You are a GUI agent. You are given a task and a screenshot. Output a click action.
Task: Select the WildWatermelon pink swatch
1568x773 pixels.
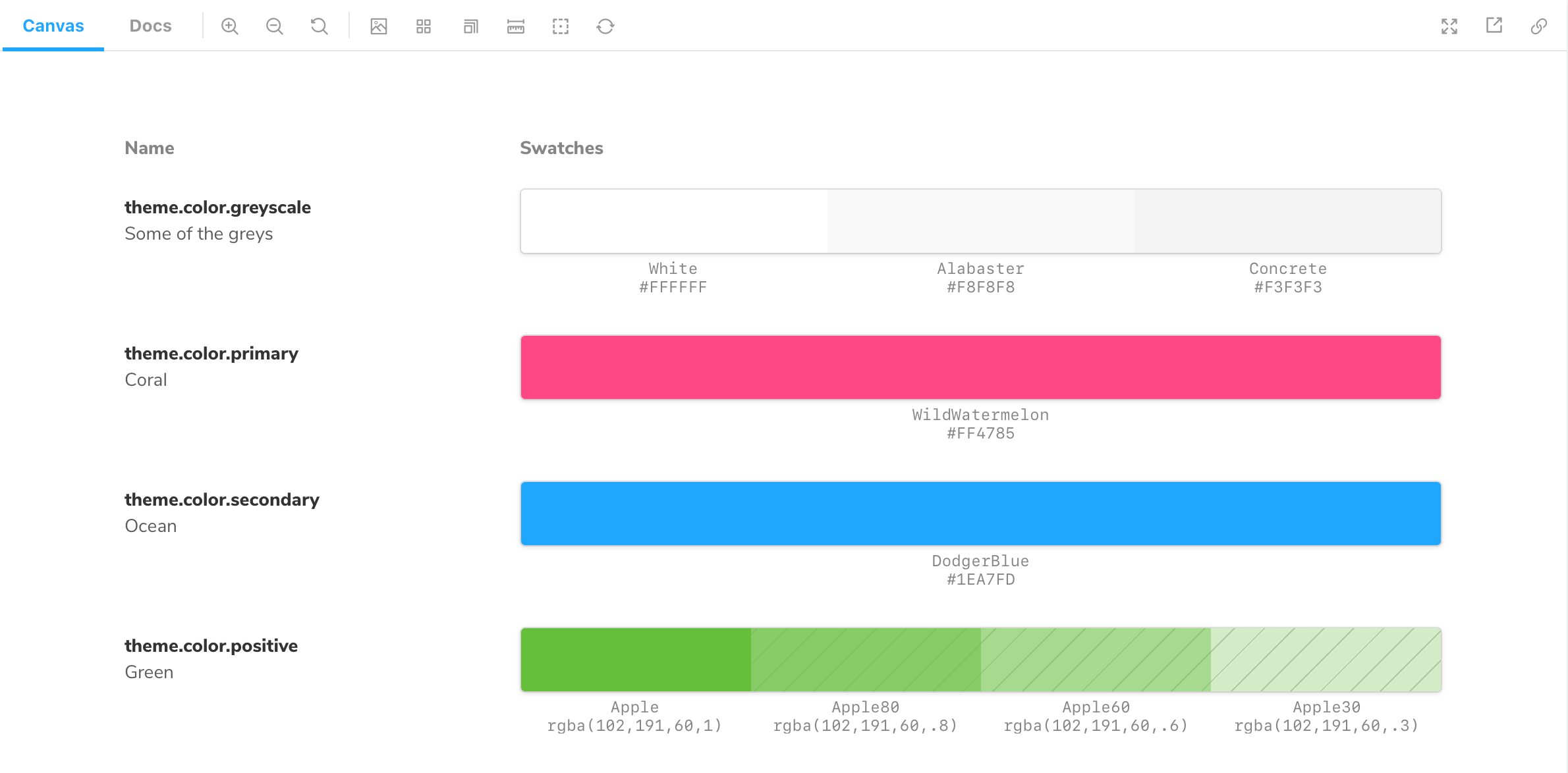pyautogui.click(x=981, y=367)
